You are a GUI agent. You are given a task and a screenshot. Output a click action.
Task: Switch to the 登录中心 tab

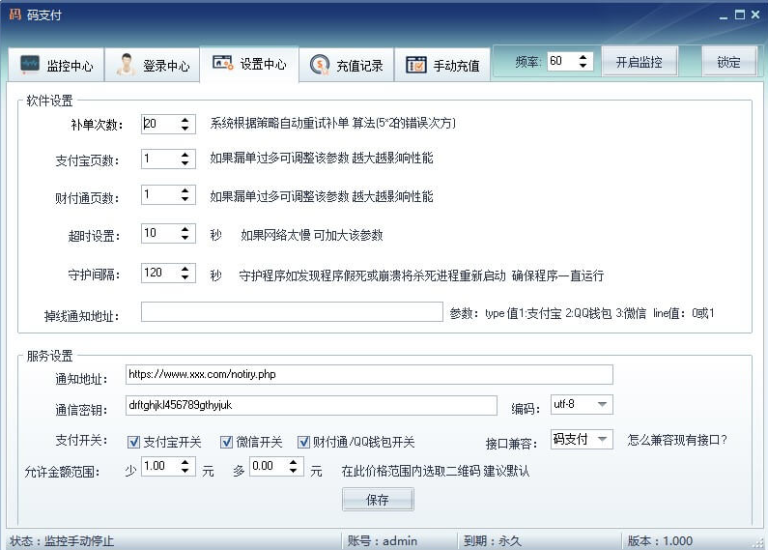point(153,66)
